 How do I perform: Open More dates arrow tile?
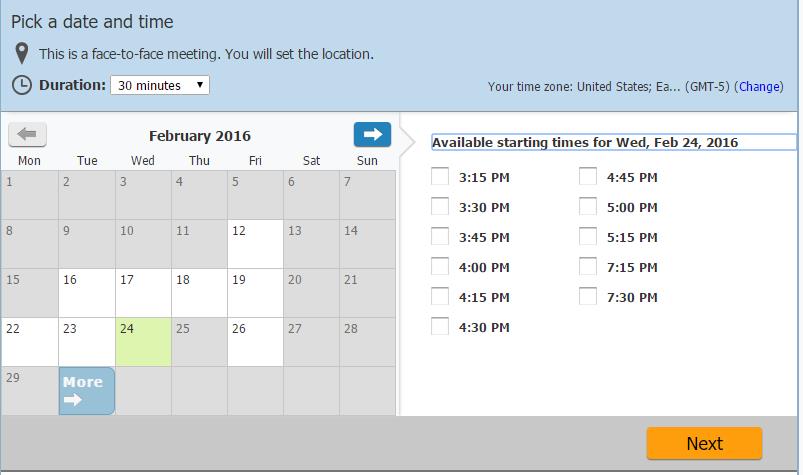point(87,391)
